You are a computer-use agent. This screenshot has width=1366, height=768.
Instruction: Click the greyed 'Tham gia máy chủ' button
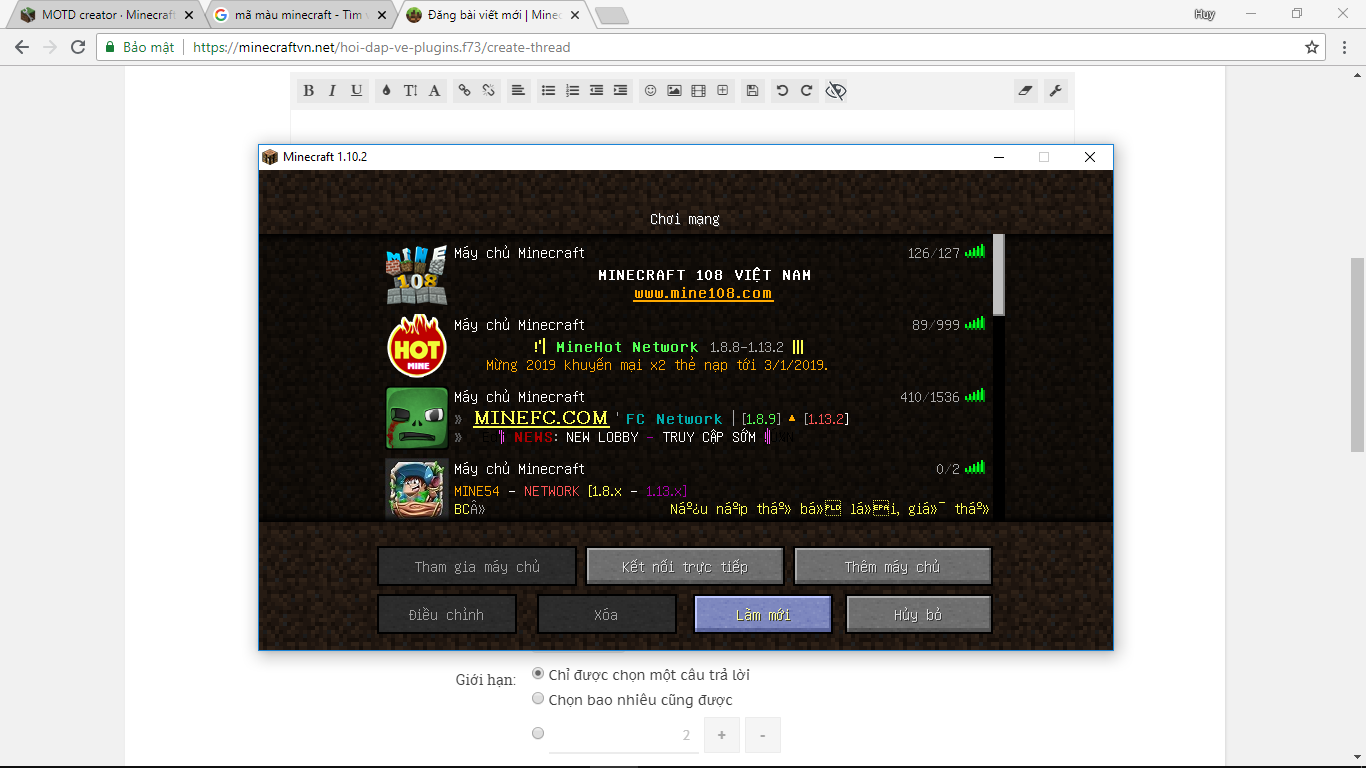pyautogui.click(x=477, y=566)
